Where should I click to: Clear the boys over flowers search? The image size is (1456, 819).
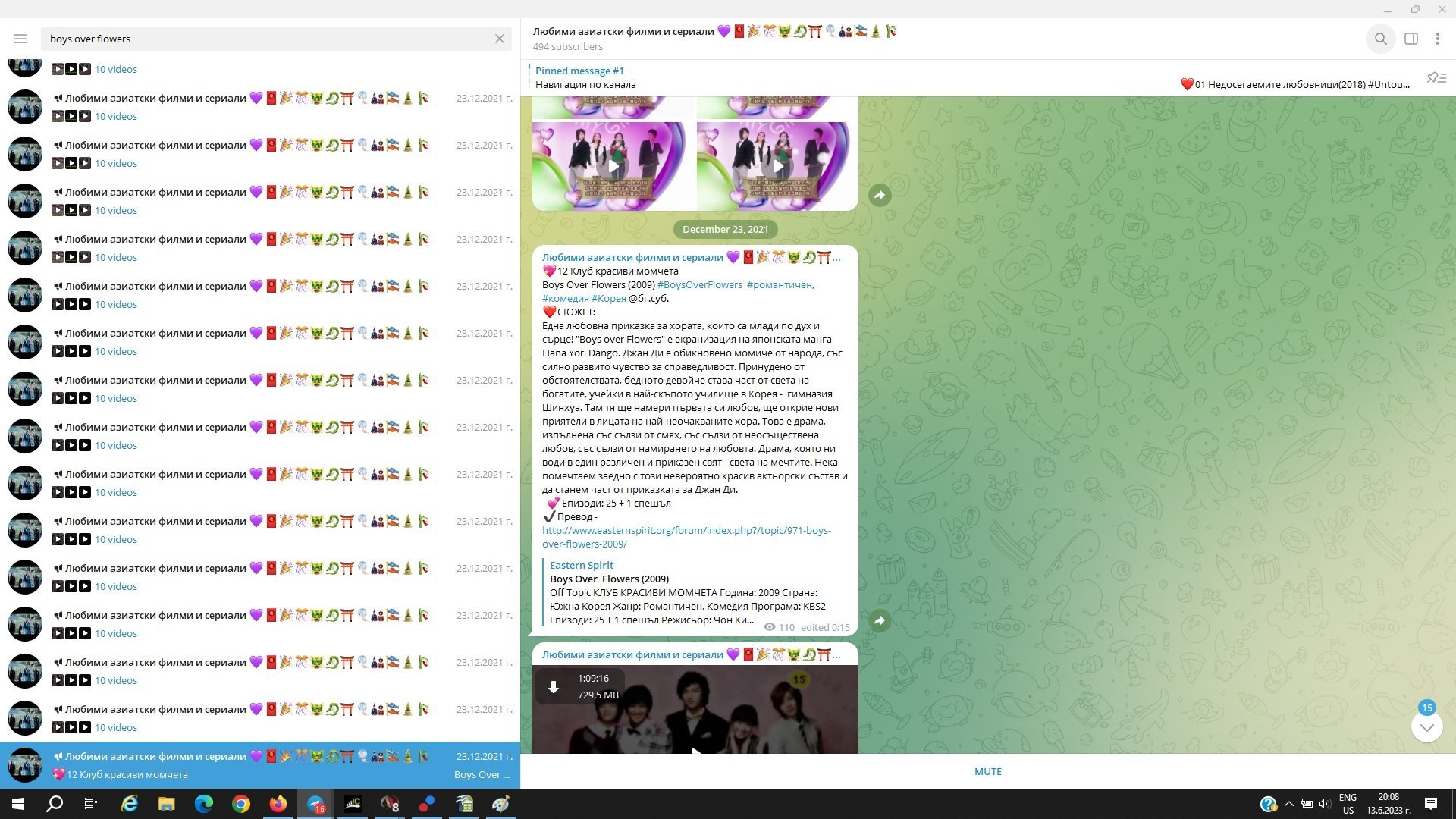click(499, 39)
